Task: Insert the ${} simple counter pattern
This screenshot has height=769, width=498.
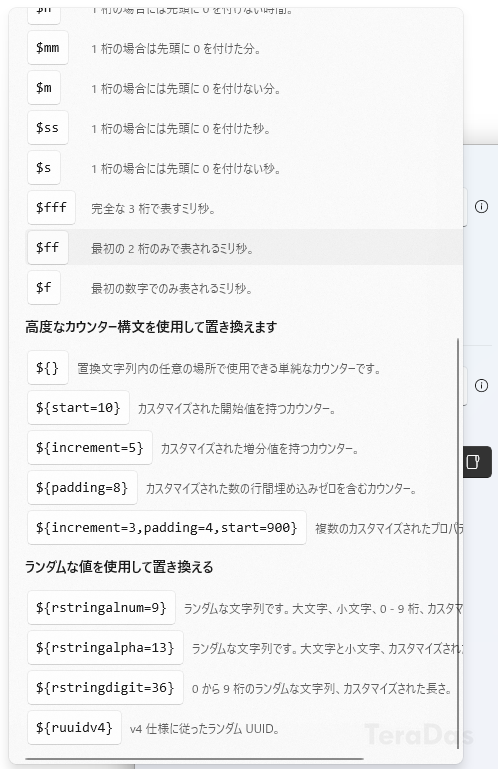Action: pos(48,367)
